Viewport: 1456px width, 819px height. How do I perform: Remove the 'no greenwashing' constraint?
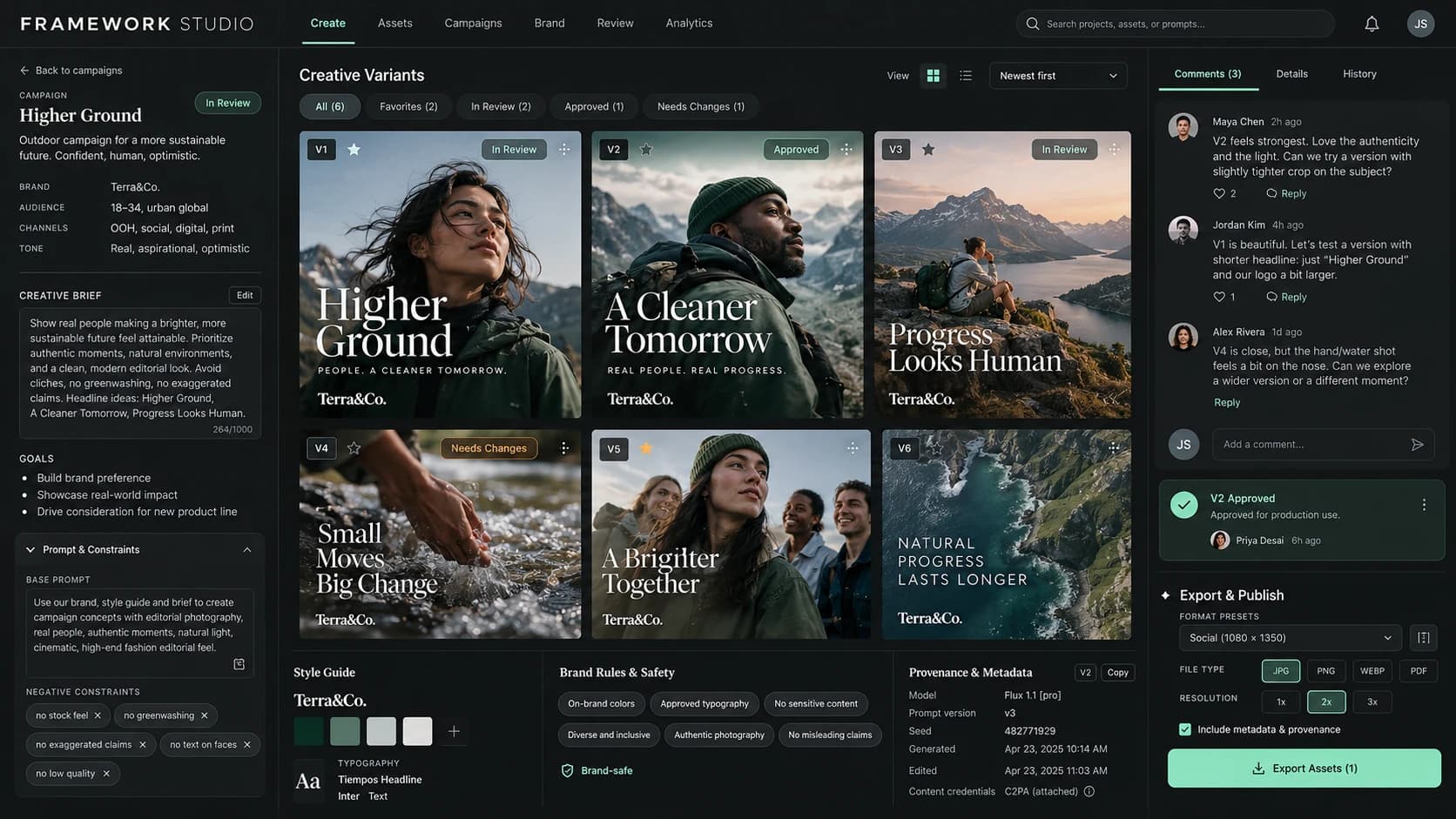tap(205, 715)
